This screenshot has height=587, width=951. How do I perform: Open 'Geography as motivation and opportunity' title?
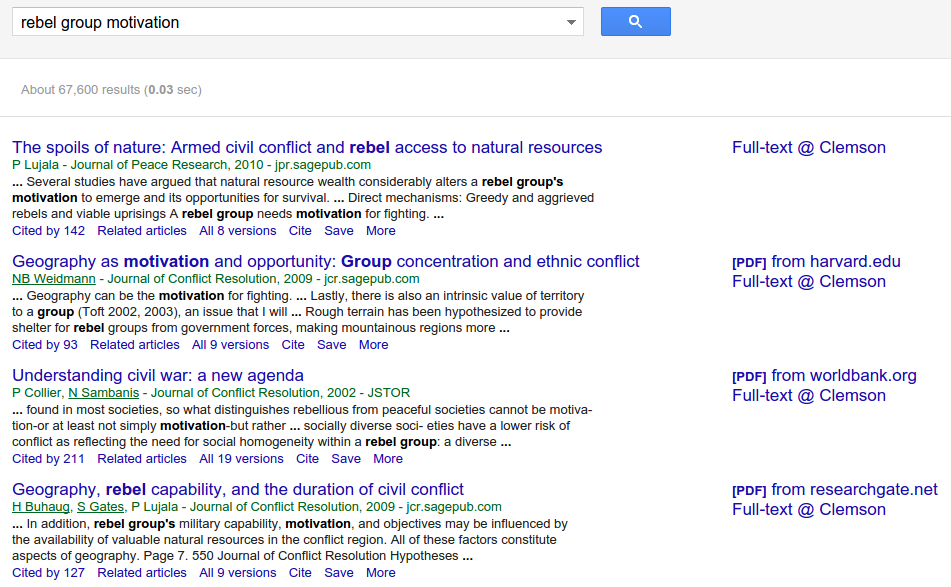(x=326, y=261)
